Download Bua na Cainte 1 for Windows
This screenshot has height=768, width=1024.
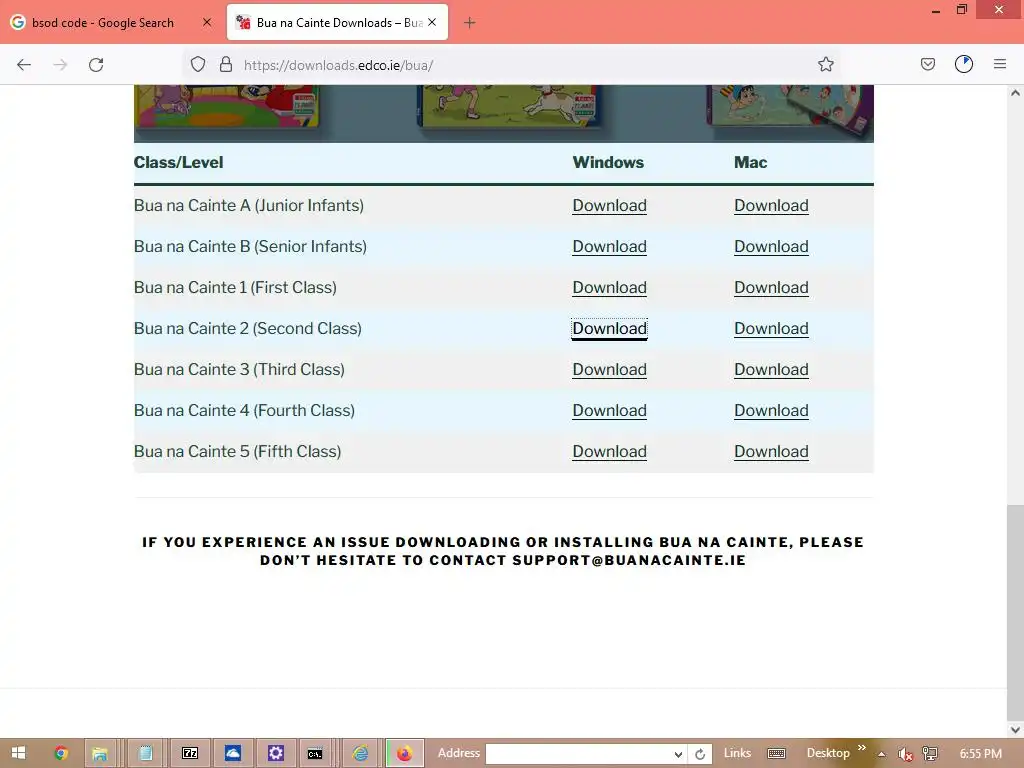point(609,288)
